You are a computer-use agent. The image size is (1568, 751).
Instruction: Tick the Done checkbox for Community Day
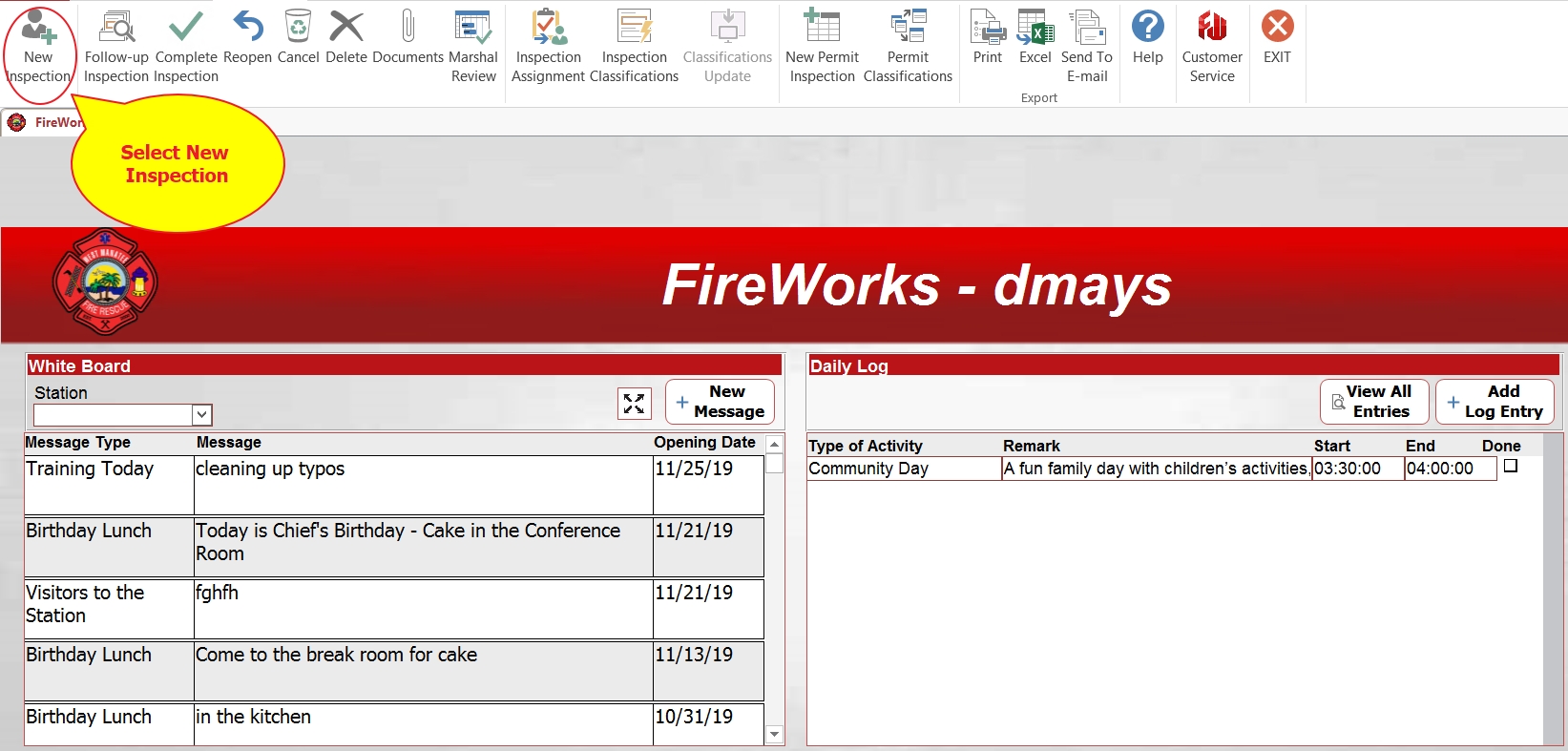click(x=1511, y=467)
